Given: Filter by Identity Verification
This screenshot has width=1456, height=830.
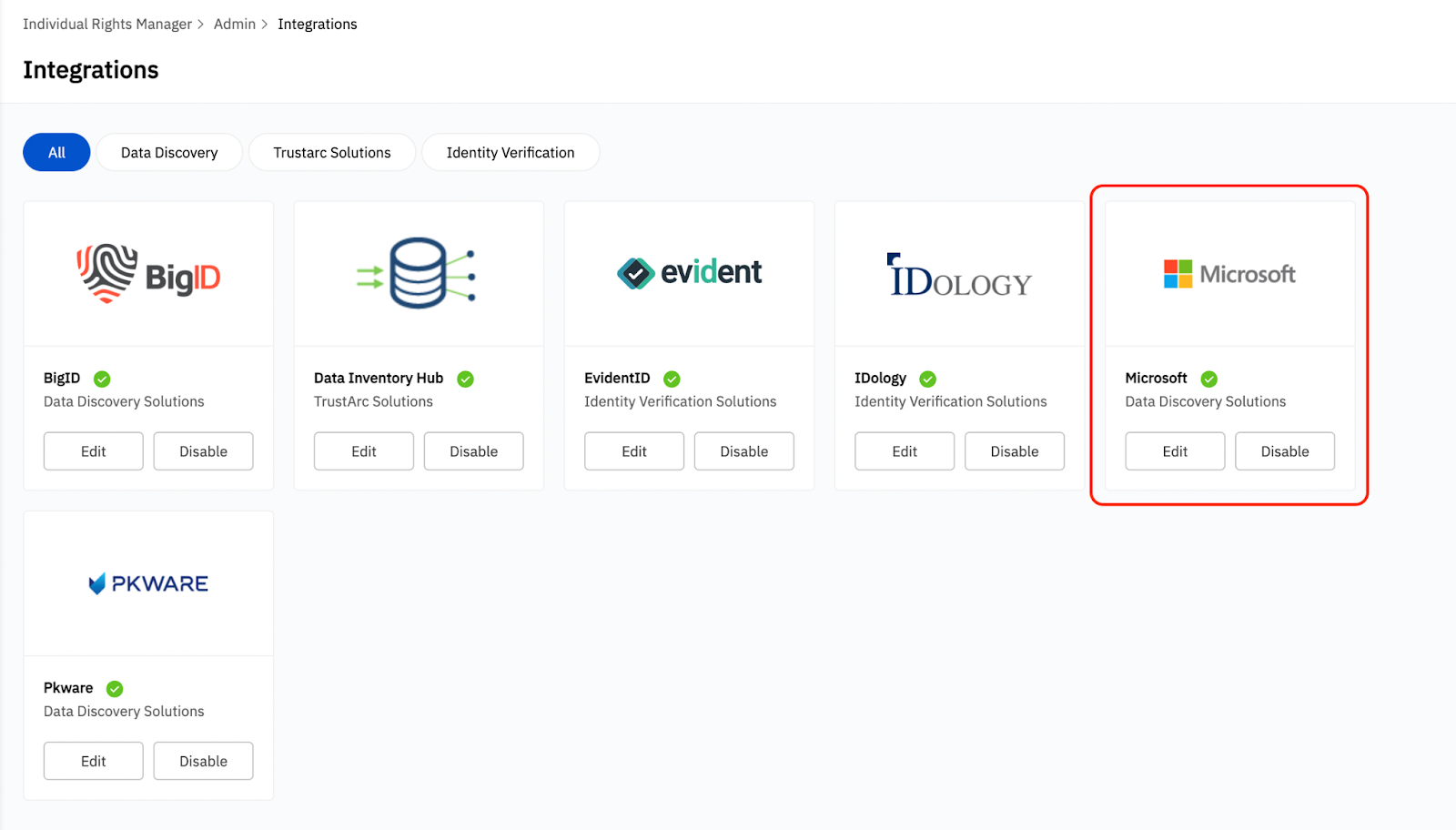Looking at the screenshot, I should (511, 152).
